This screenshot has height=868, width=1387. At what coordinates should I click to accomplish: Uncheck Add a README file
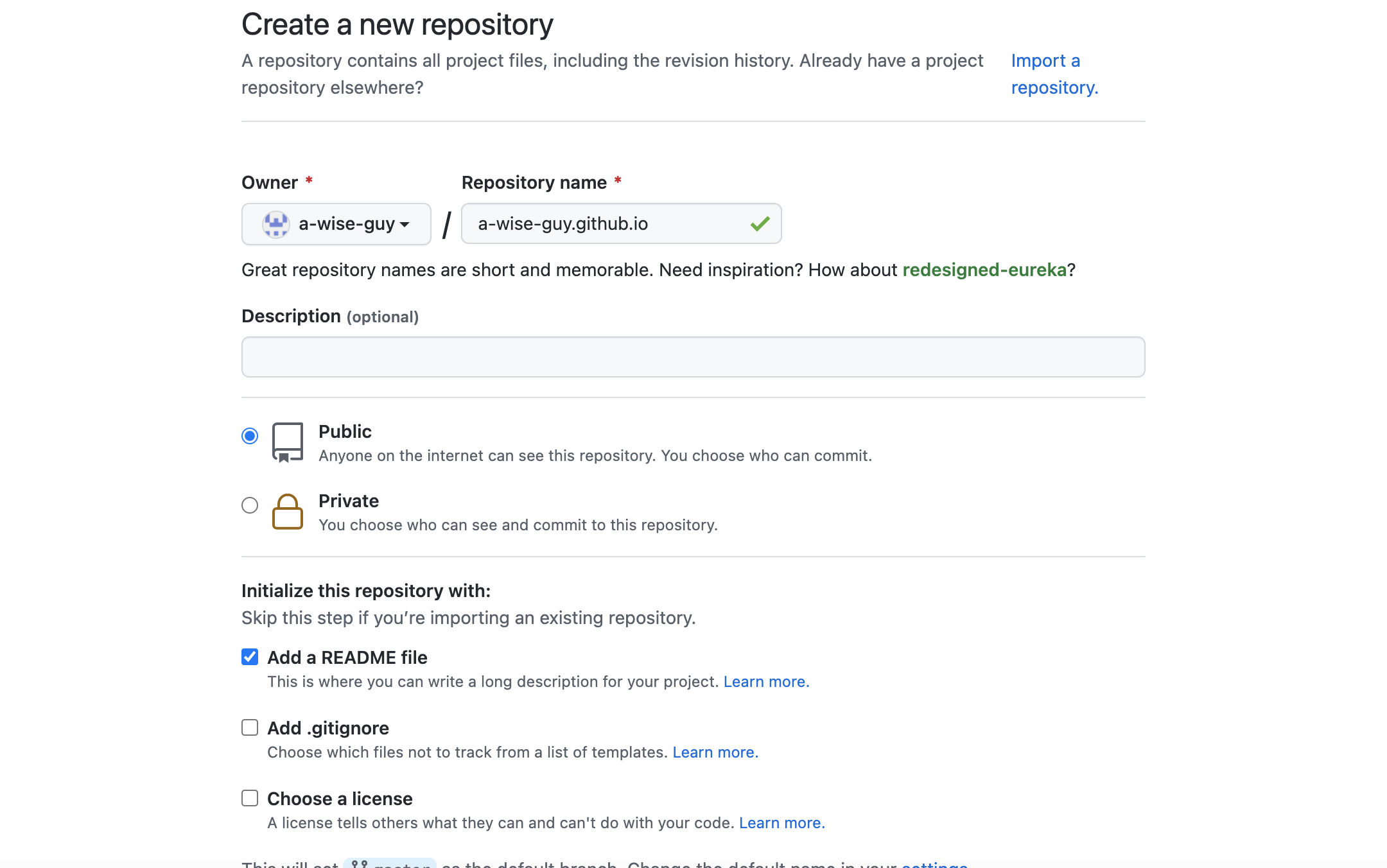pyautogui.click(x=250, y=657)
